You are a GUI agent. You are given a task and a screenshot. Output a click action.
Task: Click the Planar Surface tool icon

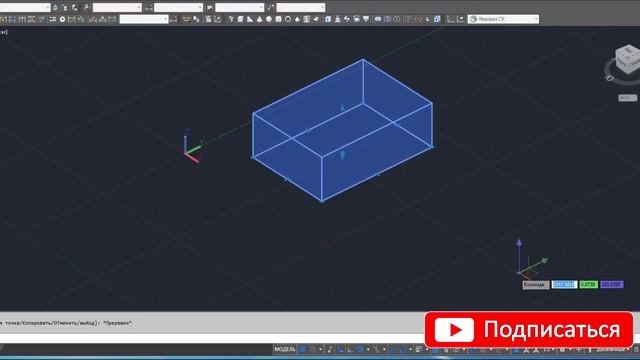point(316,19)
